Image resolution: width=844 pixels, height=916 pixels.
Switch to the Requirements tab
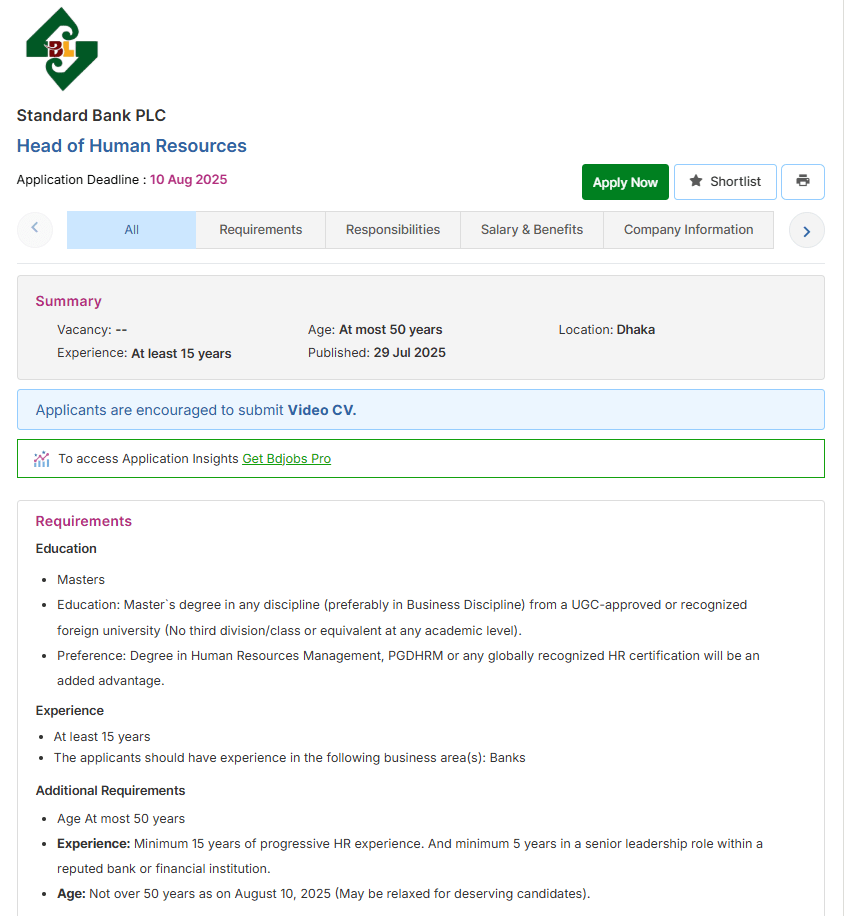261,230
